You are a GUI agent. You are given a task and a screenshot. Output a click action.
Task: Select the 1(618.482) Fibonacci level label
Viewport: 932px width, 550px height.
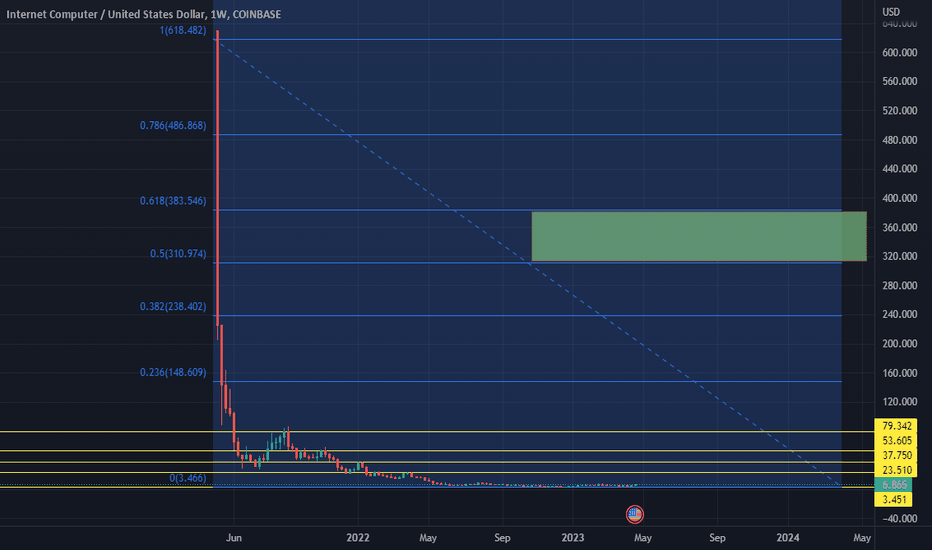tap(183, 30)
